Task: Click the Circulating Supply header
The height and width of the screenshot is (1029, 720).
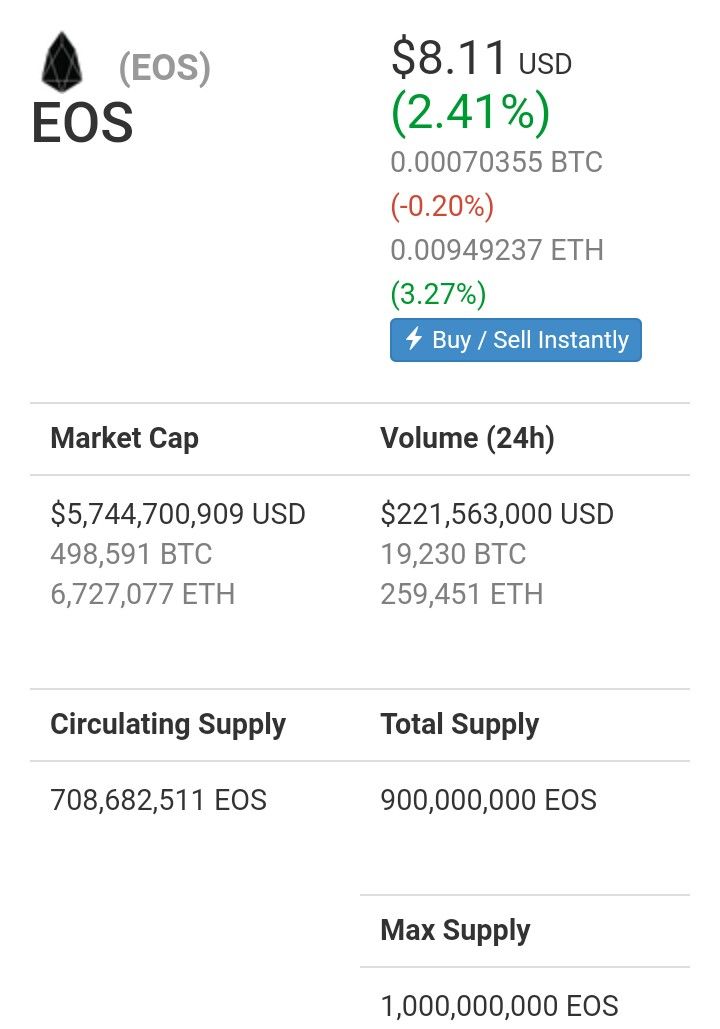Action: point(168,725)
